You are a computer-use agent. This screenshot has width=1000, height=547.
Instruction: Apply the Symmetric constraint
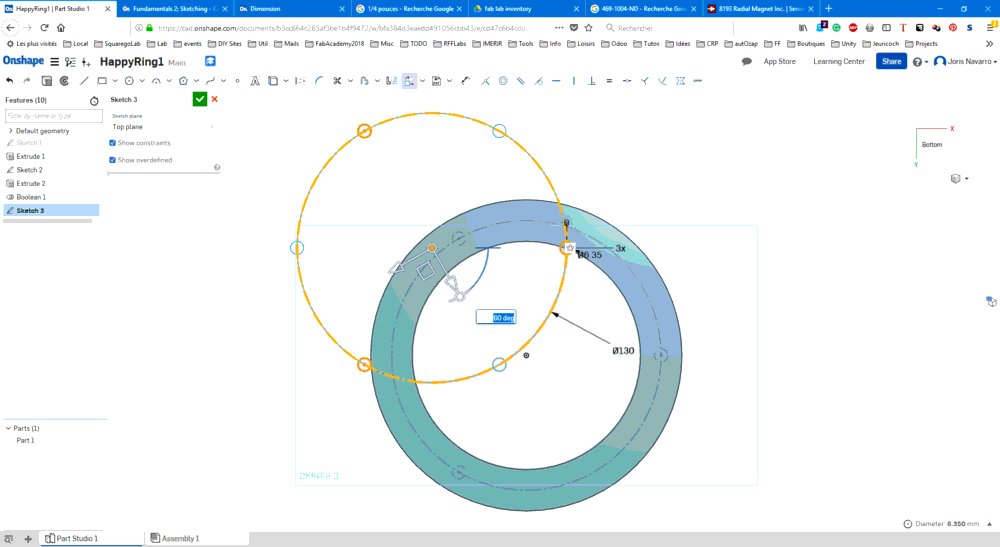(x=680, y=81)
